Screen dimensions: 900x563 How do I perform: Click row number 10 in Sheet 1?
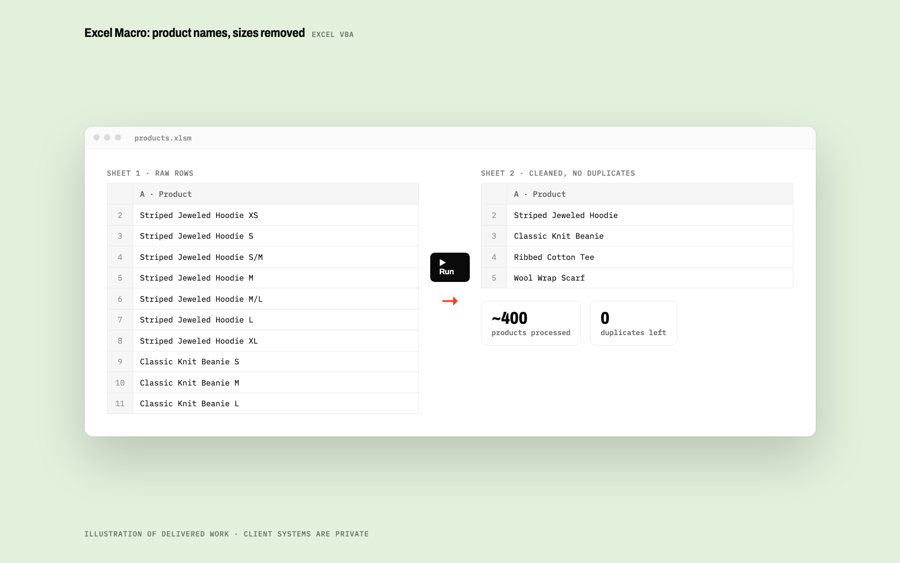point(120,383)
